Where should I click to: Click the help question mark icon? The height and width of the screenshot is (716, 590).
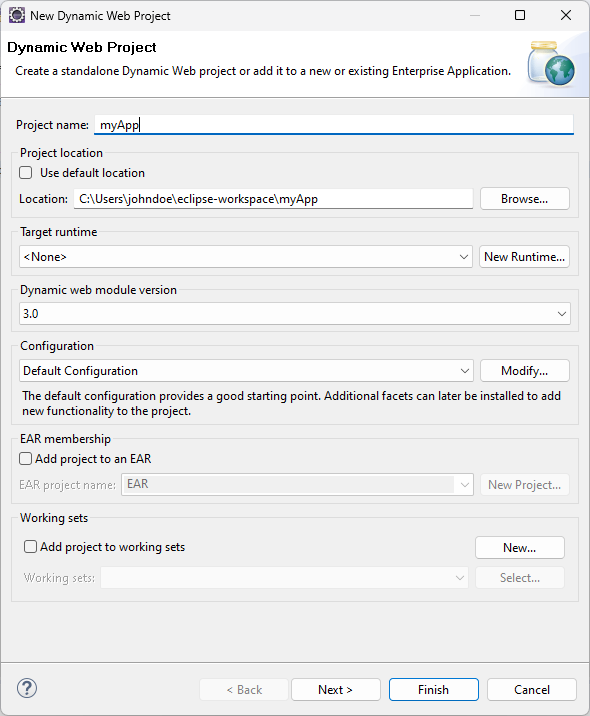tap(27, 688)
